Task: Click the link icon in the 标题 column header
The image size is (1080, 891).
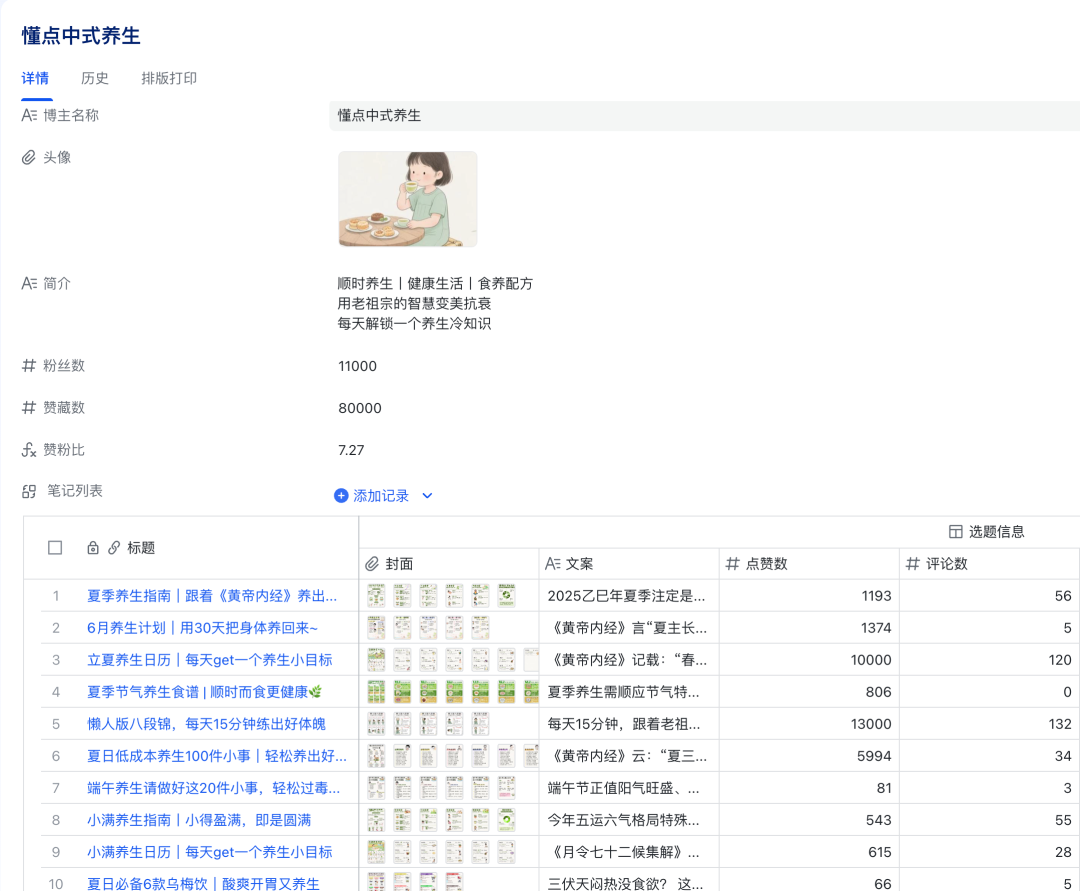Action: coord(113,548)
